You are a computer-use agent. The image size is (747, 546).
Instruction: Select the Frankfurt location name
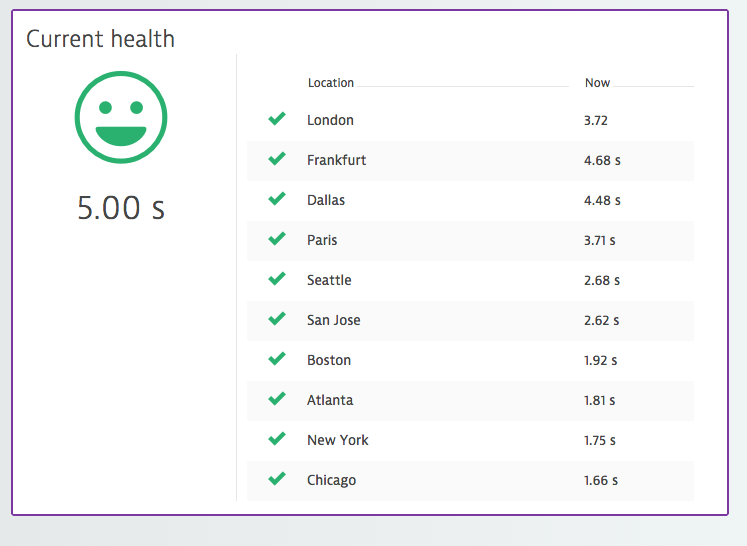tap(336, 160)
